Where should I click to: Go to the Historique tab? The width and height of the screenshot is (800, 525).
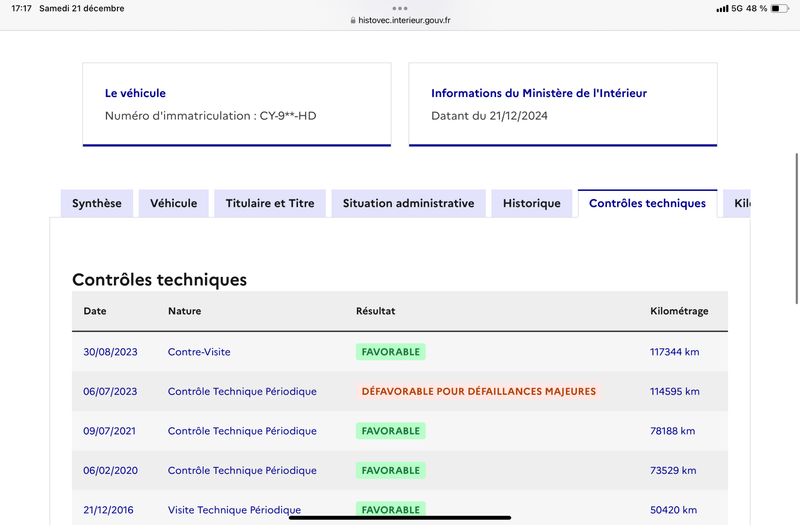[532, 203]
